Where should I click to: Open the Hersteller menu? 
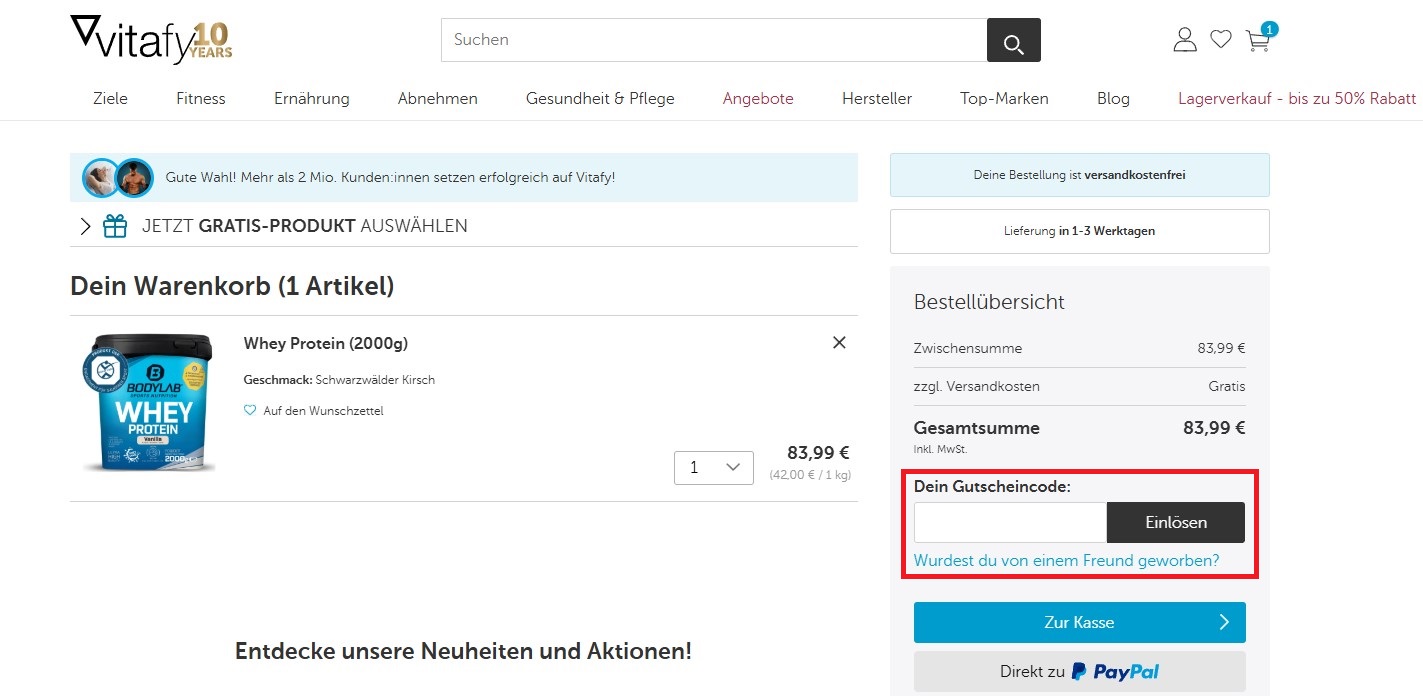[x=877, y=98]
